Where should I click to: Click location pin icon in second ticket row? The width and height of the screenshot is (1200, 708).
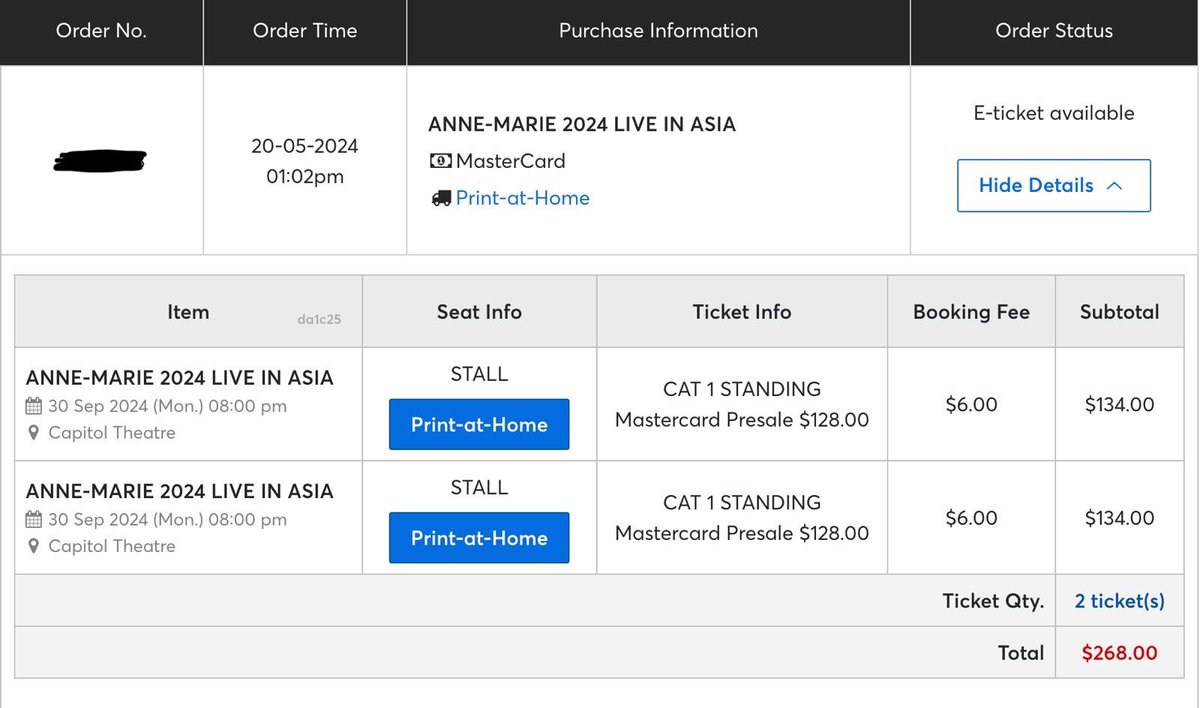(34, 546)
